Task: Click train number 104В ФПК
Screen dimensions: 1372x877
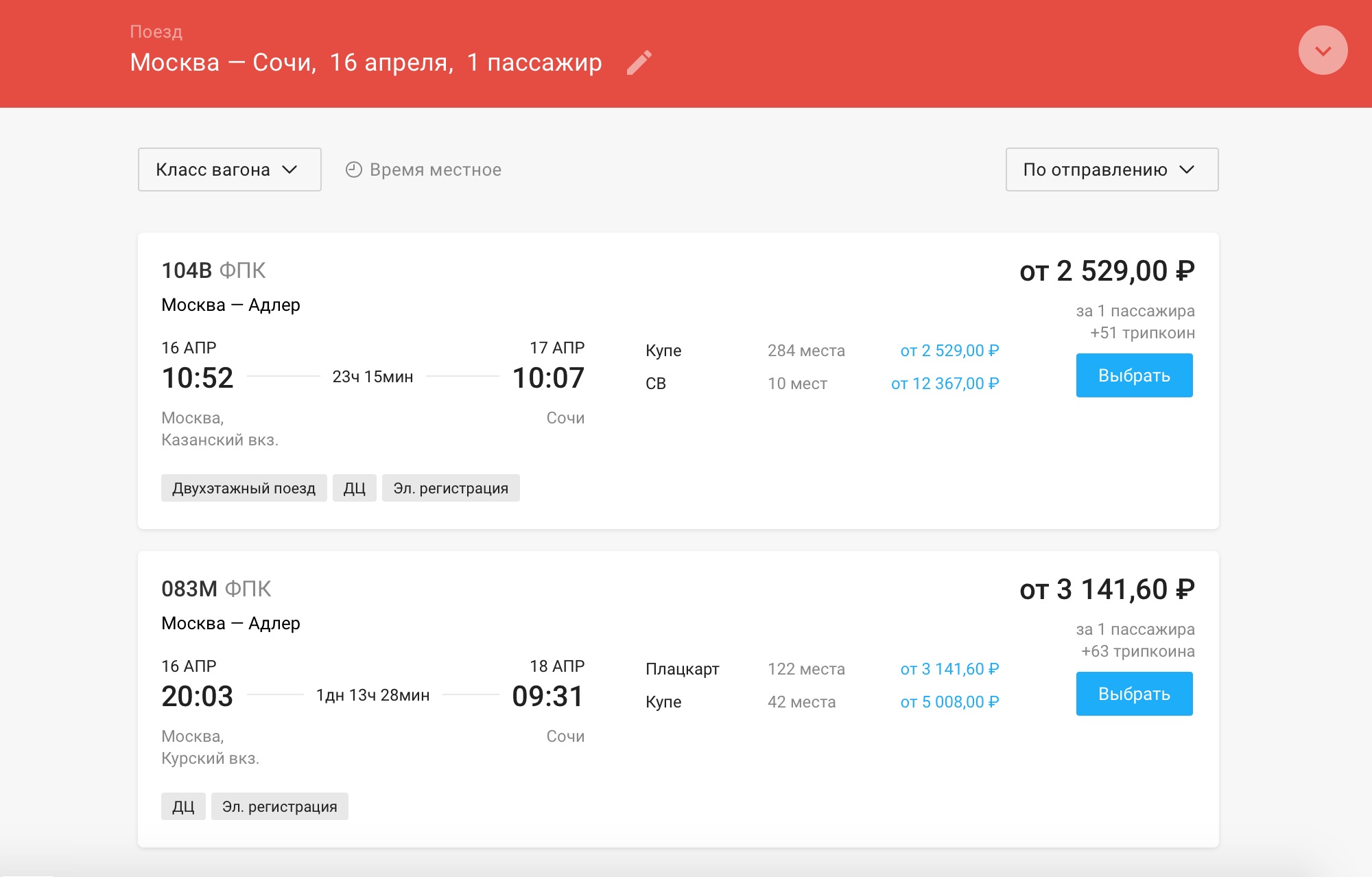Action: (x=213, y=270)
